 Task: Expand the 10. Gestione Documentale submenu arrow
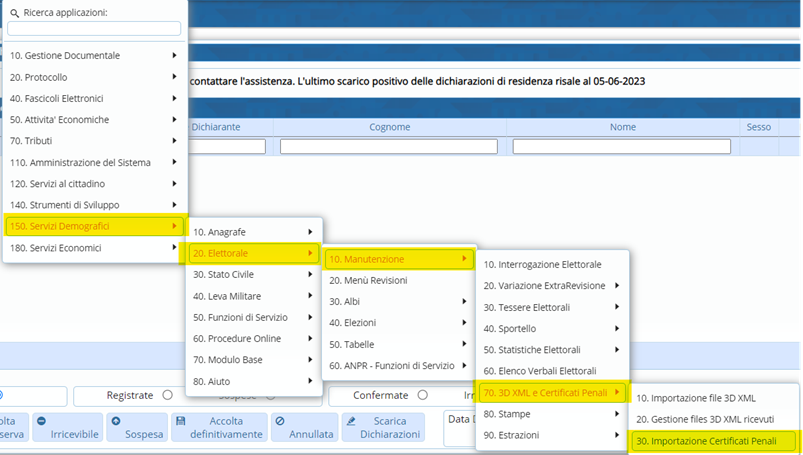pyautogui.click(x=175, y=55)
